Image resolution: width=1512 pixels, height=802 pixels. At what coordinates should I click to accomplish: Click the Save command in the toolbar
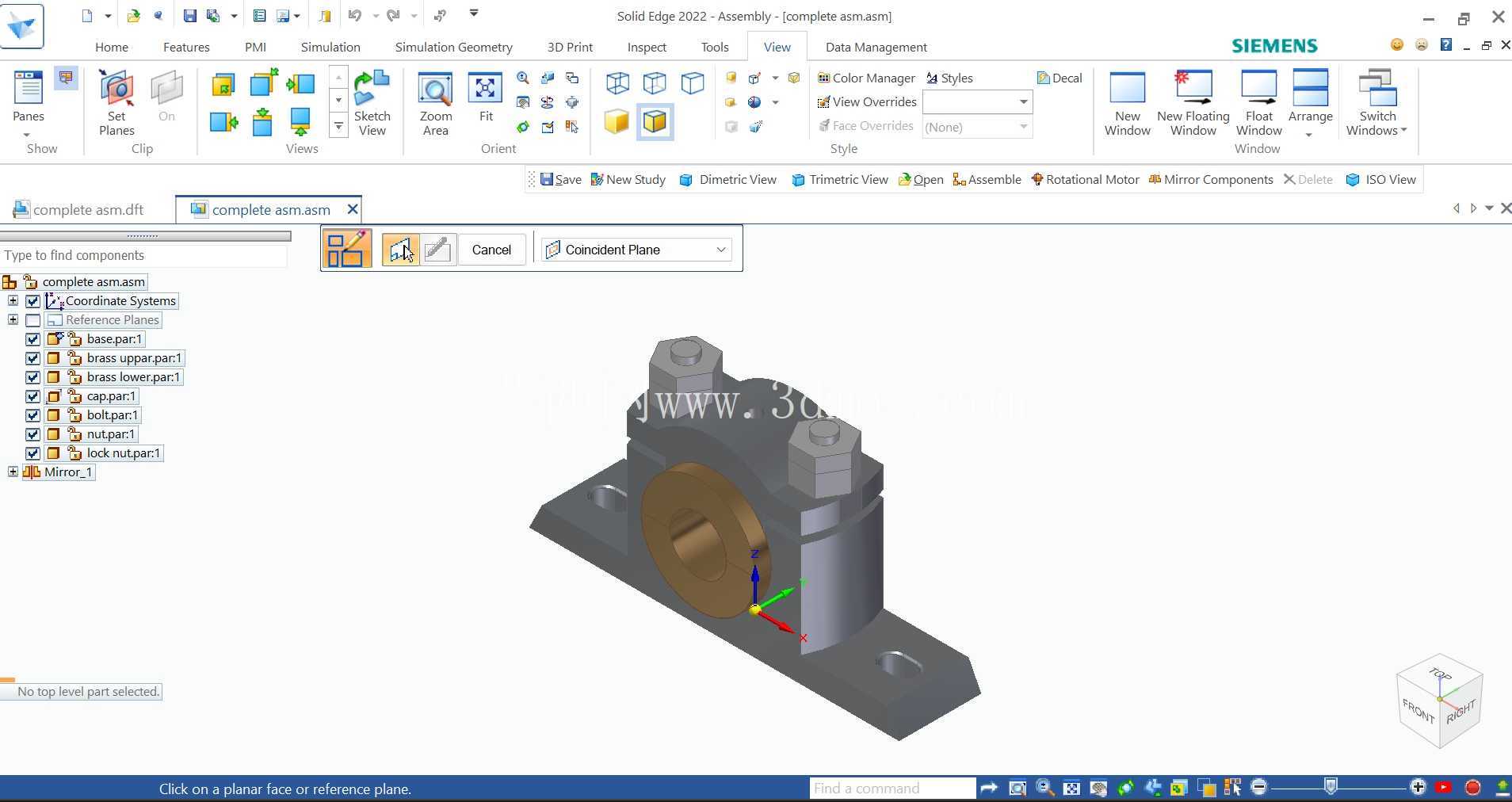[560, 179]
